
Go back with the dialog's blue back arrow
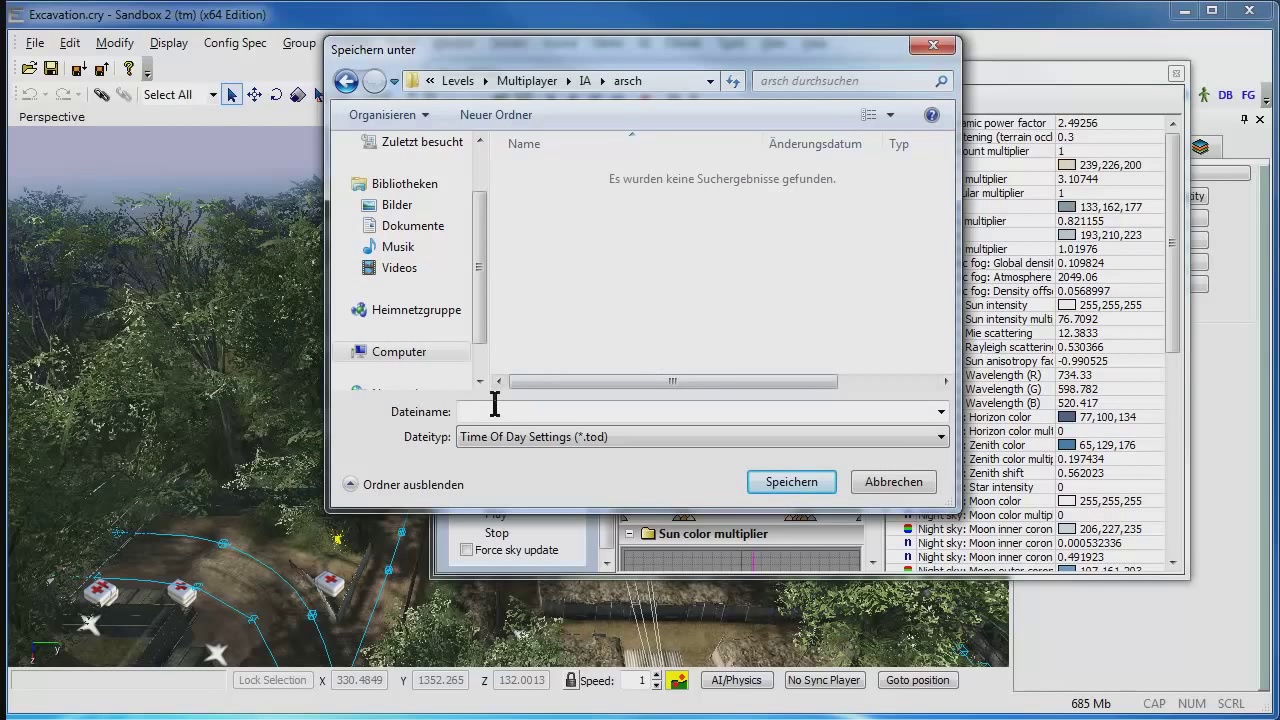[346, 81]
